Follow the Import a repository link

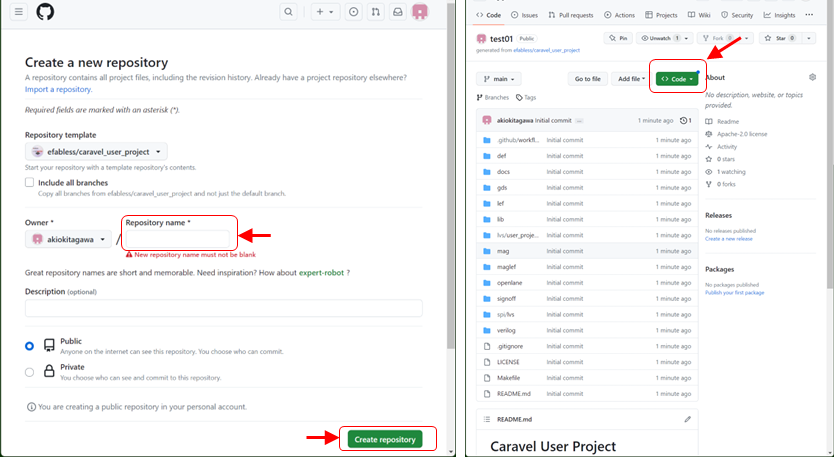point(58,89)
